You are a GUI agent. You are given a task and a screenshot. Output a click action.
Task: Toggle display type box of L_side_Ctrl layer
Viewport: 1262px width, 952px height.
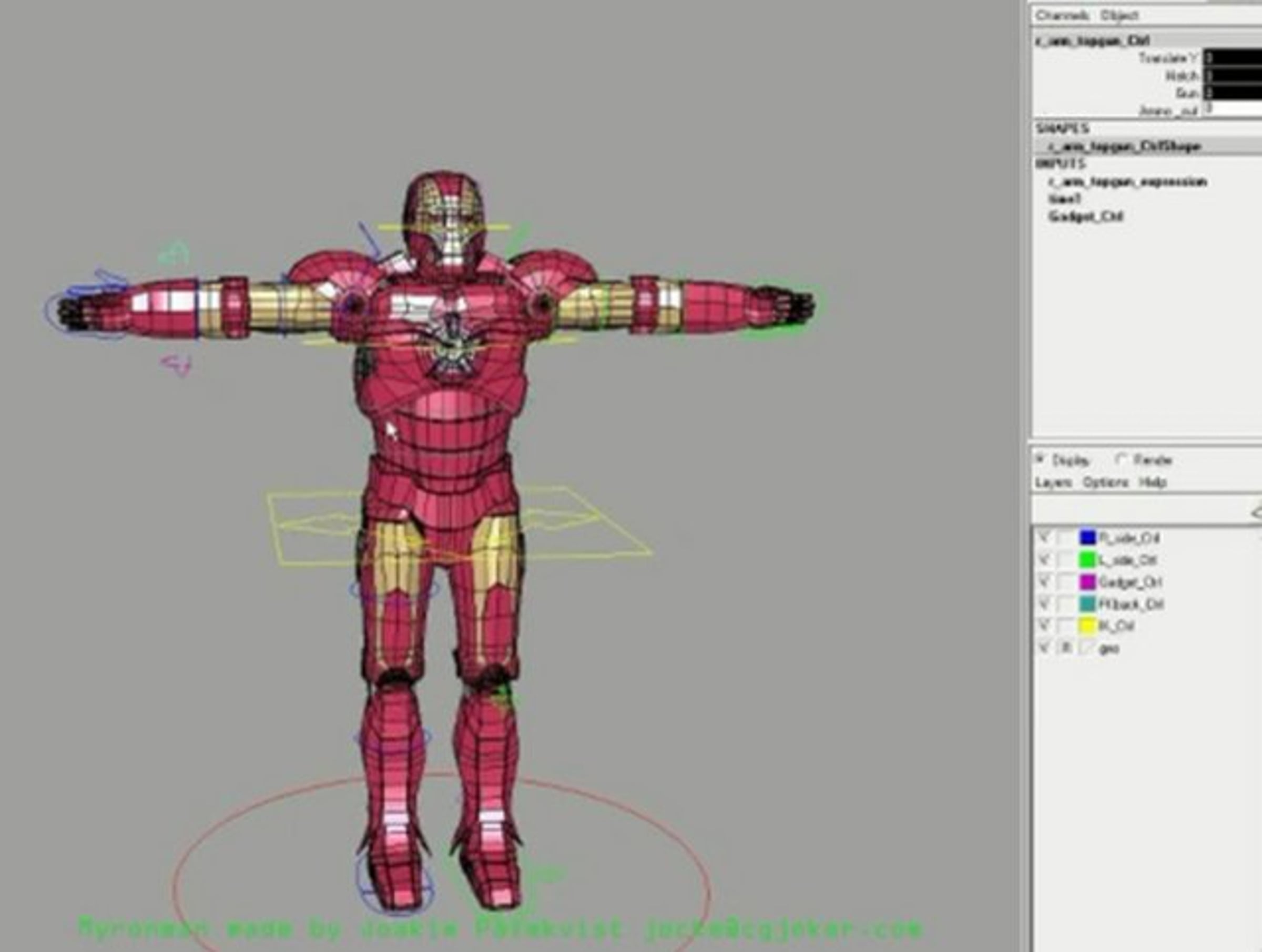click(x=1065, y=560)
